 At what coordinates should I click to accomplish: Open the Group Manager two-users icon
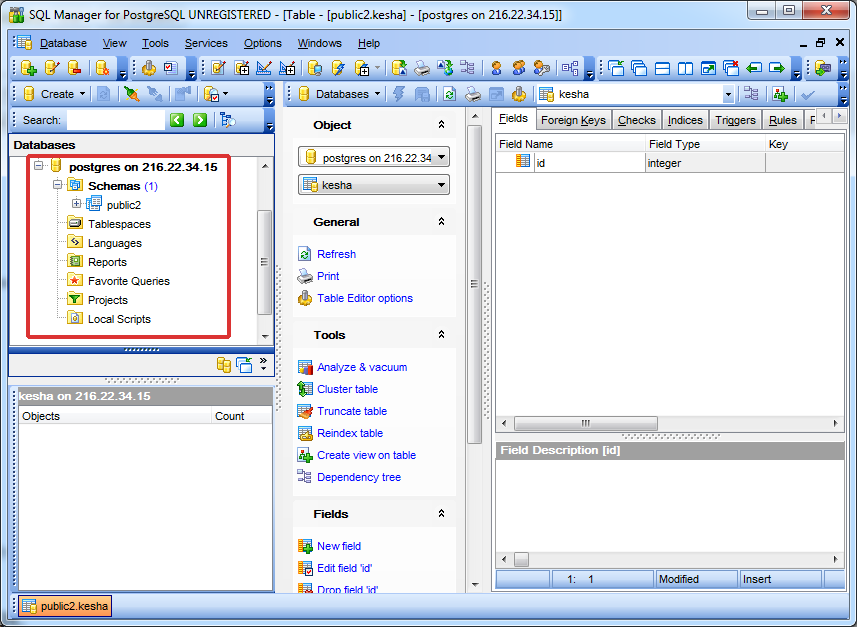click(518, 68)
